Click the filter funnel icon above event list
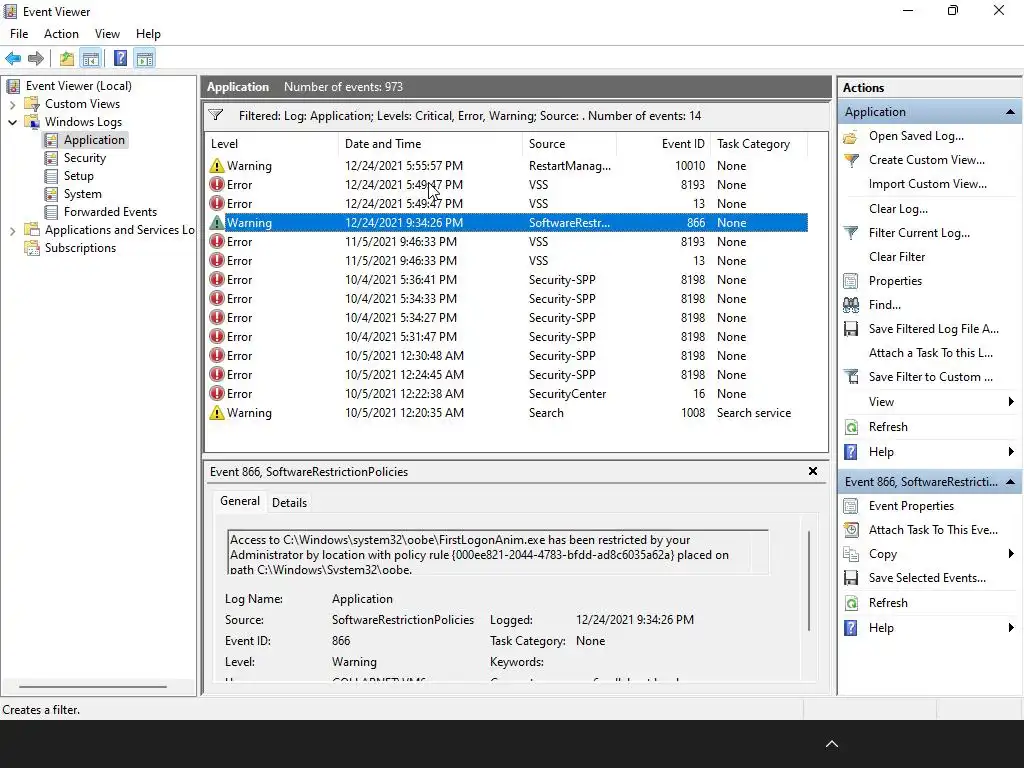This screenshot has width=1024, height=768. (x=216, y=116)
